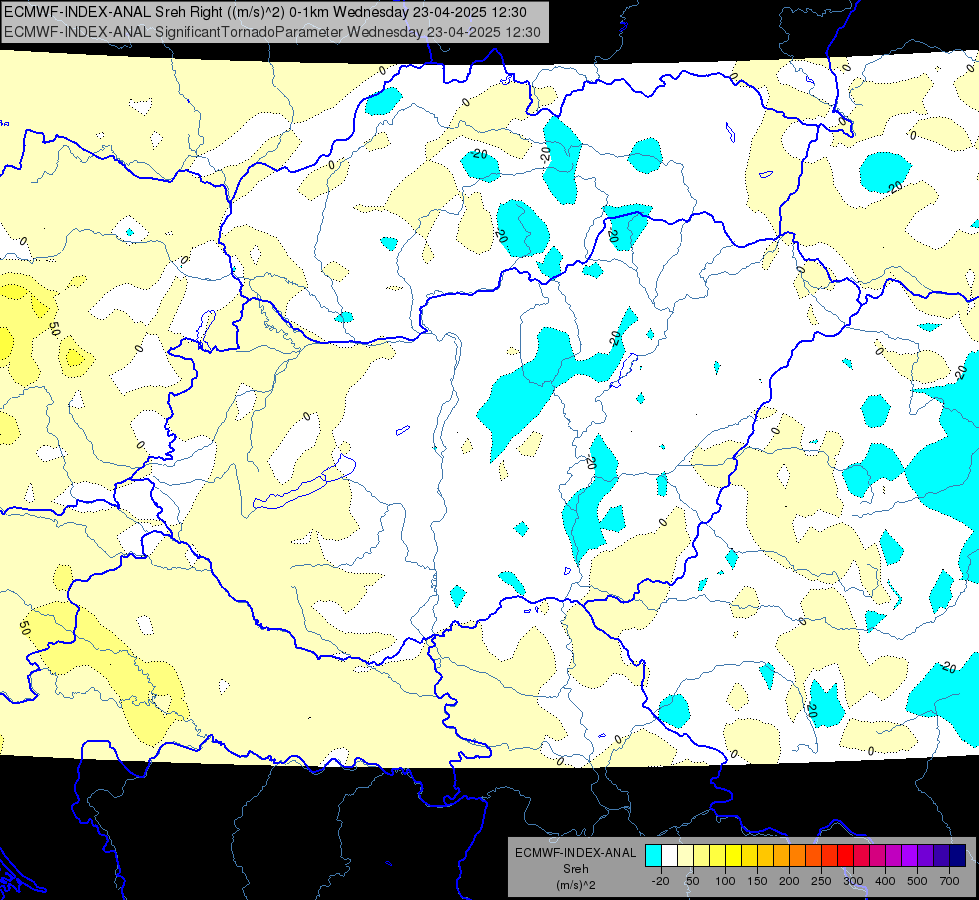Viewport: 979px width, 900px height.
Task: Click the '100' legend scale value
Action: point(726,881)
